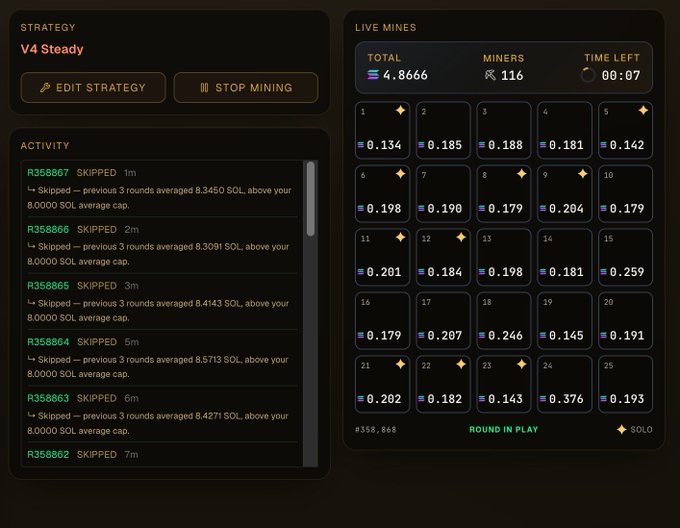The image size is (680, 528).
Task: Click the activity list scrollbar thumb
Action: [x=311, y=199]
